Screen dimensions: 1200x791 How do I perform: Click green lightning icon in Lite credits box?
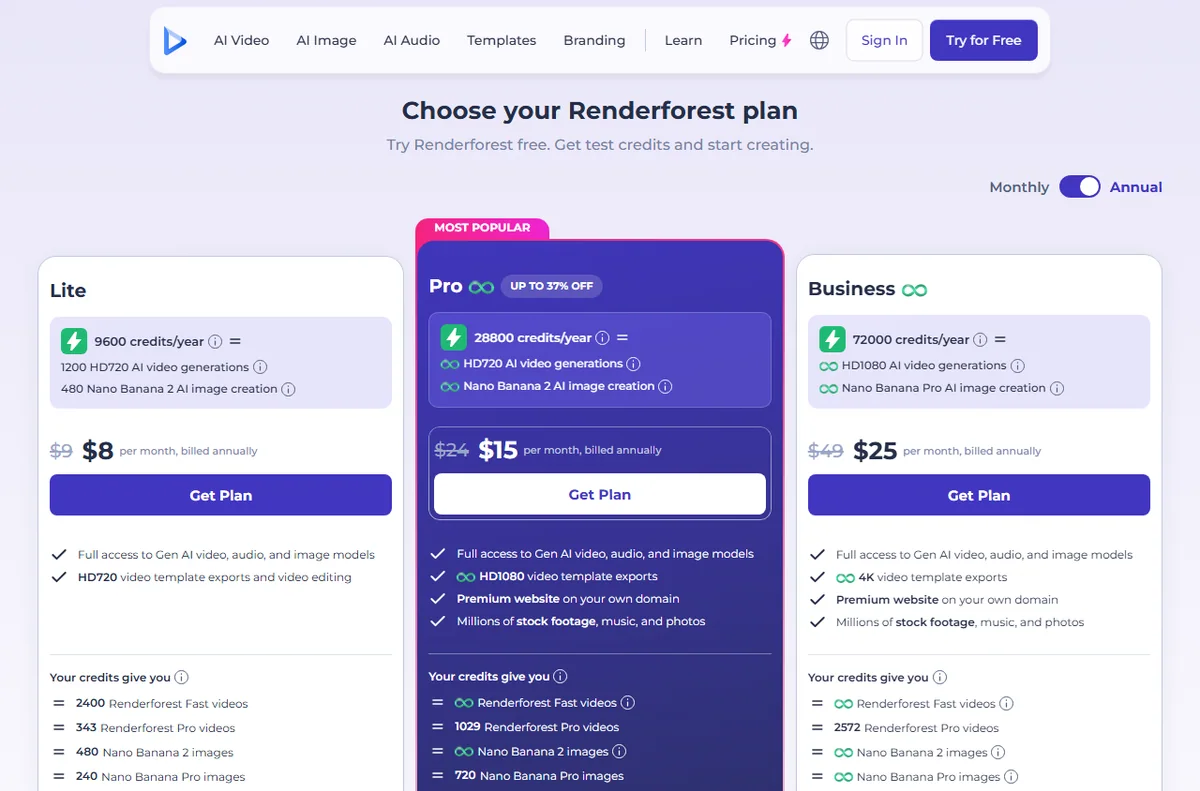(x=73, y=341)
